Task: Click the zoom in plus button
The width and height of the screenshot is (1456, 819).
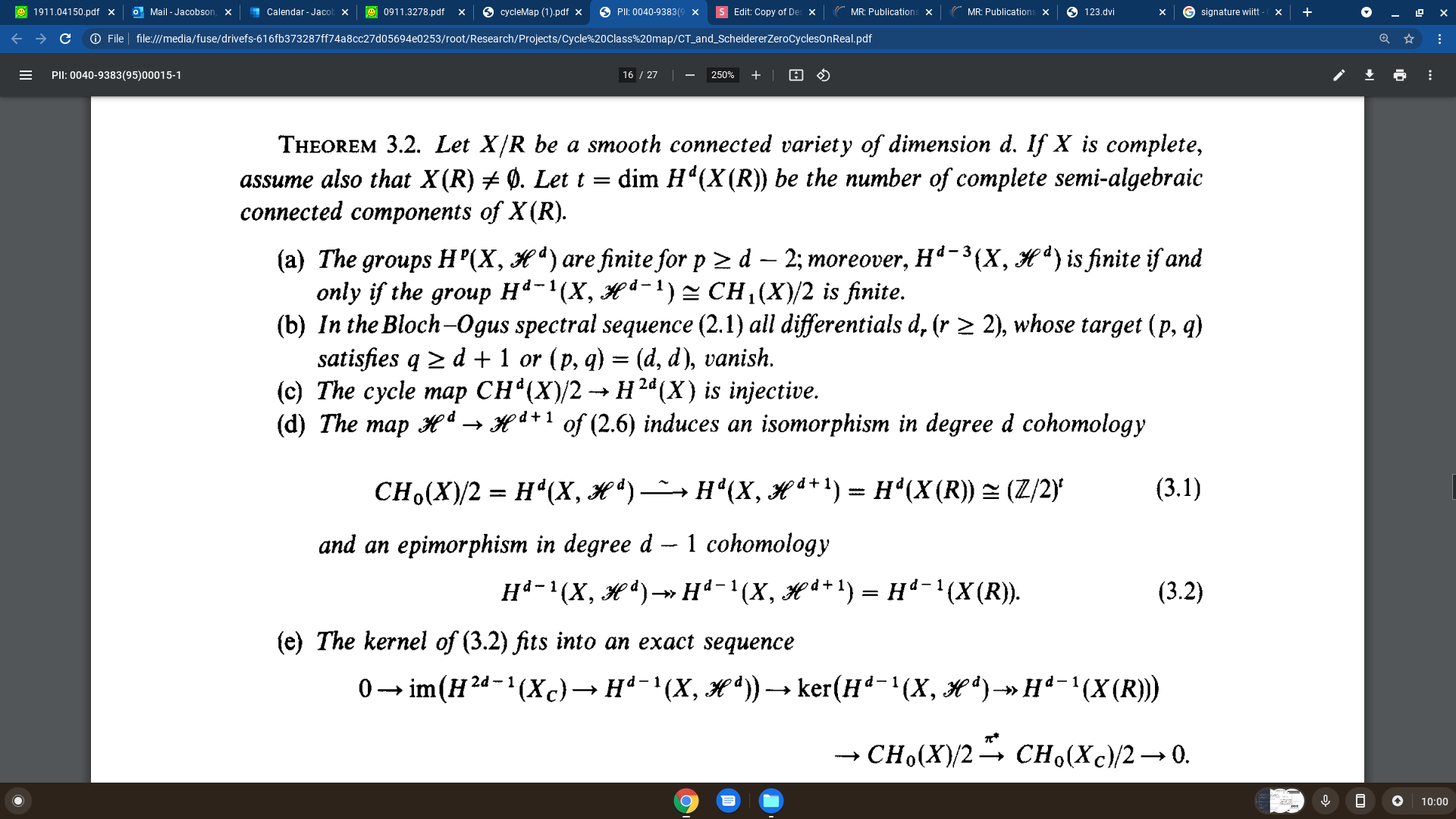Action: 755,75
